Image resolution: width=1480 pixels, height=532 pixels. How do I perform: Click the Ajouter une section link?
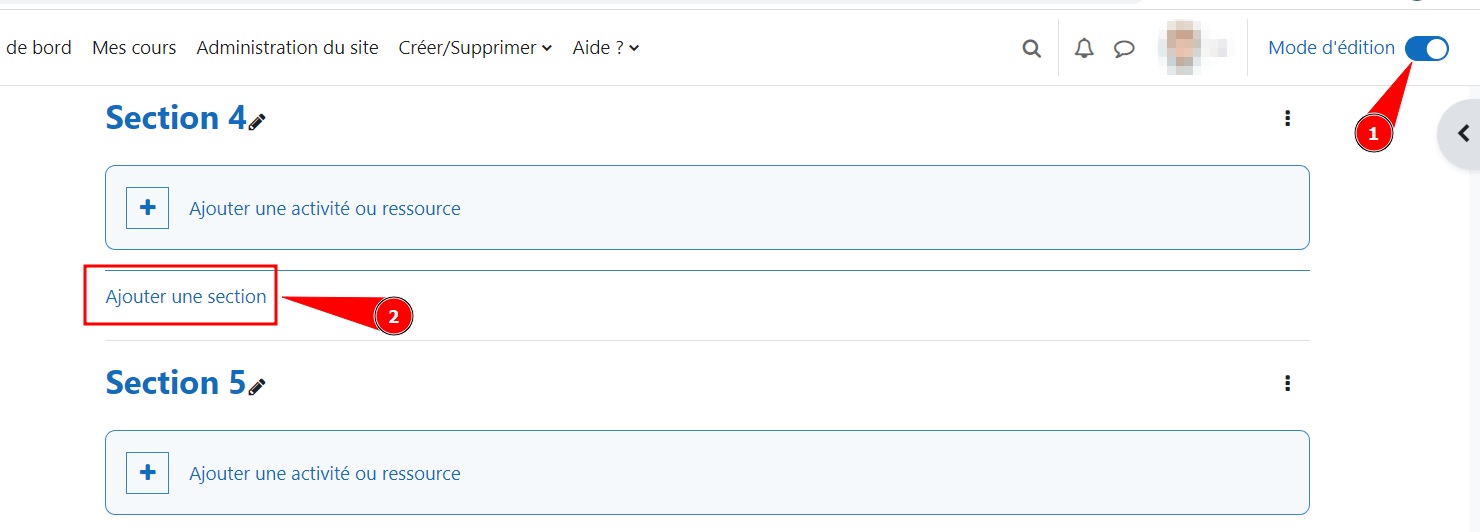[186, 297]
